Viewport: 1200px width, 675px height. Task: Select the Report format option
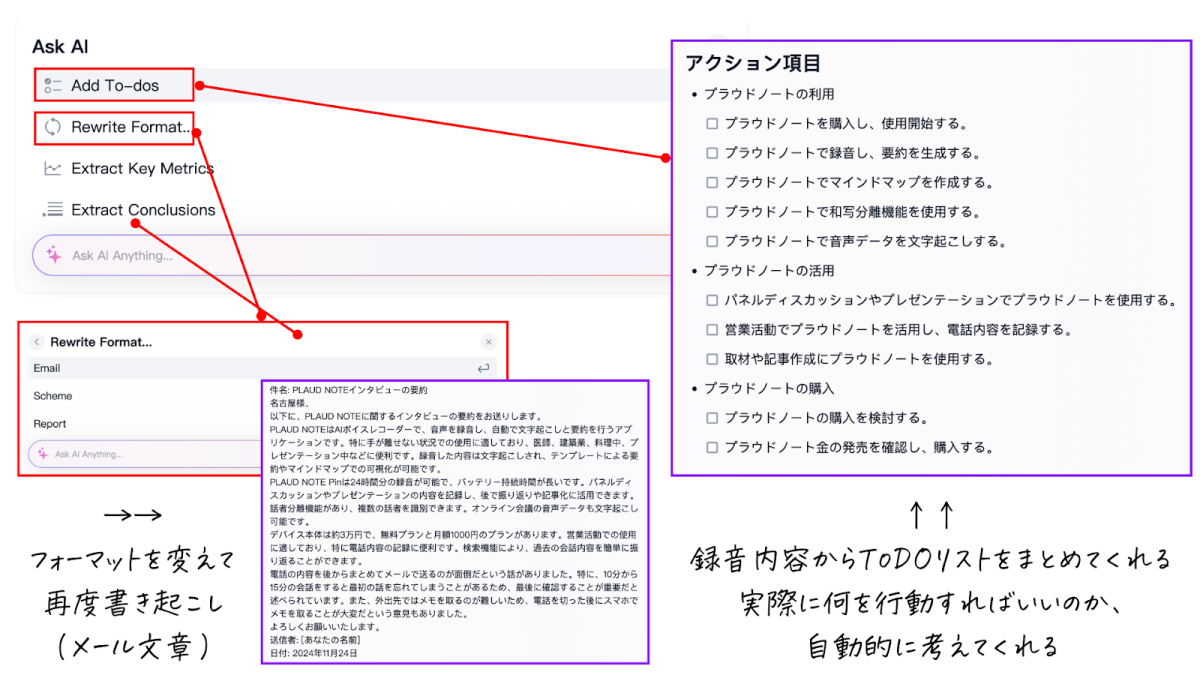(x=50, y=424)
